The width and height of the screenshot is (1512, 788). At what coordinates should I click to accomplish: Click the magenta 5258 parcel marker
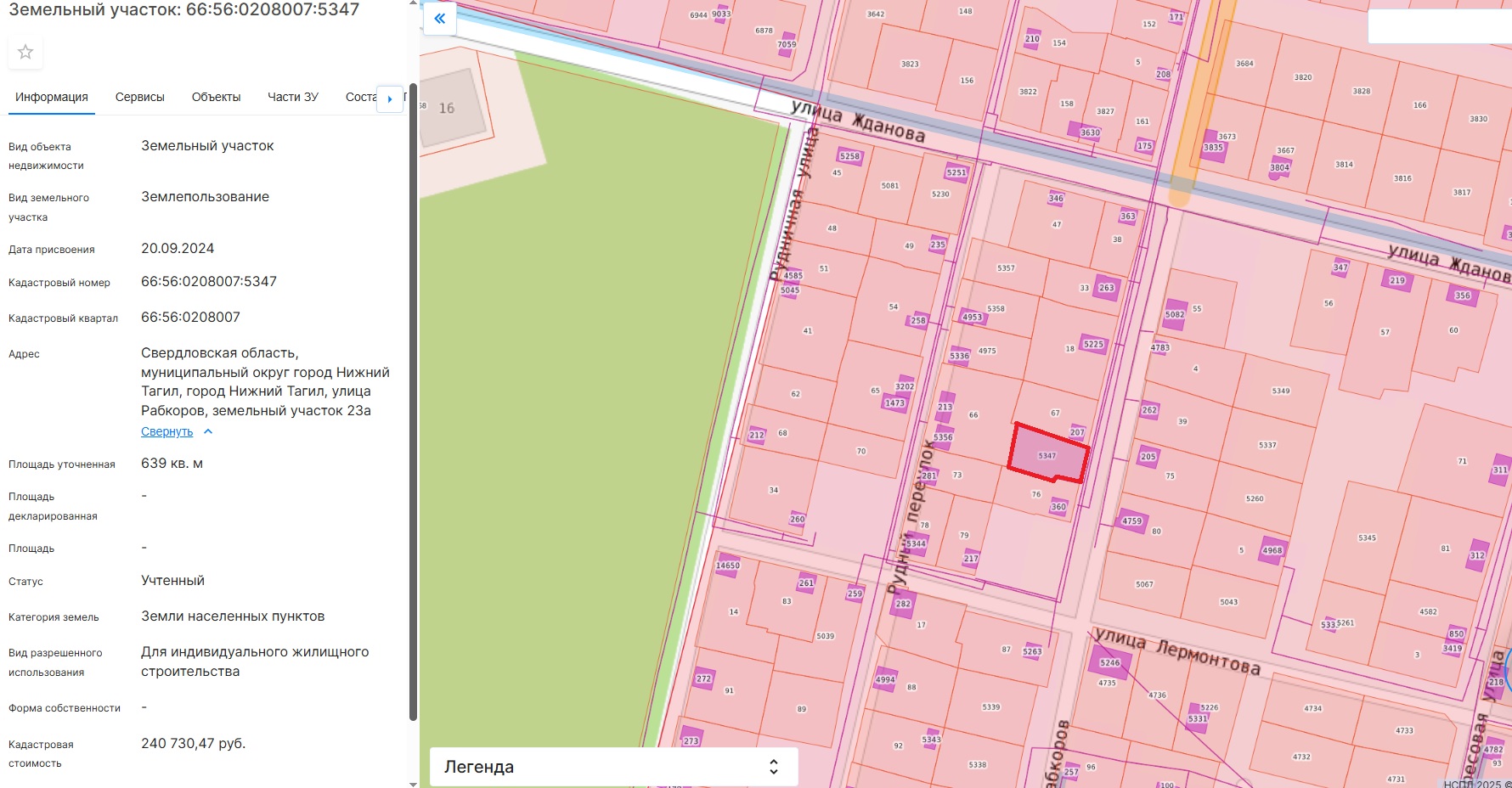849,156
